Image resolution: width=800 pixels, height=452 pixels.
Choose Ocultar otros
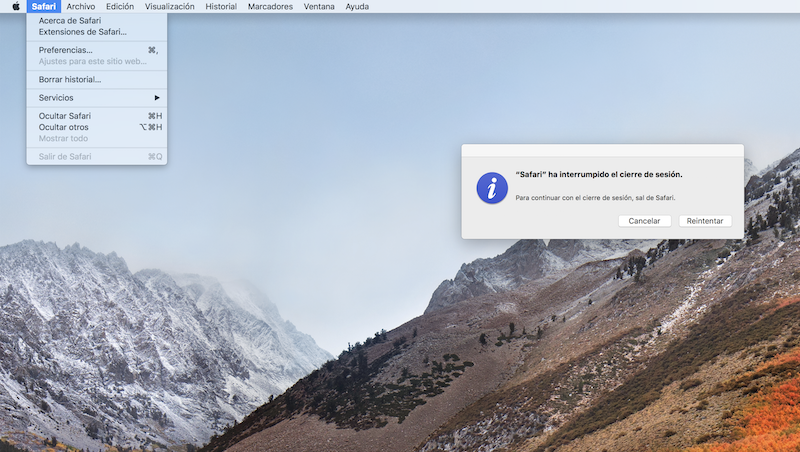coord(97,127)
